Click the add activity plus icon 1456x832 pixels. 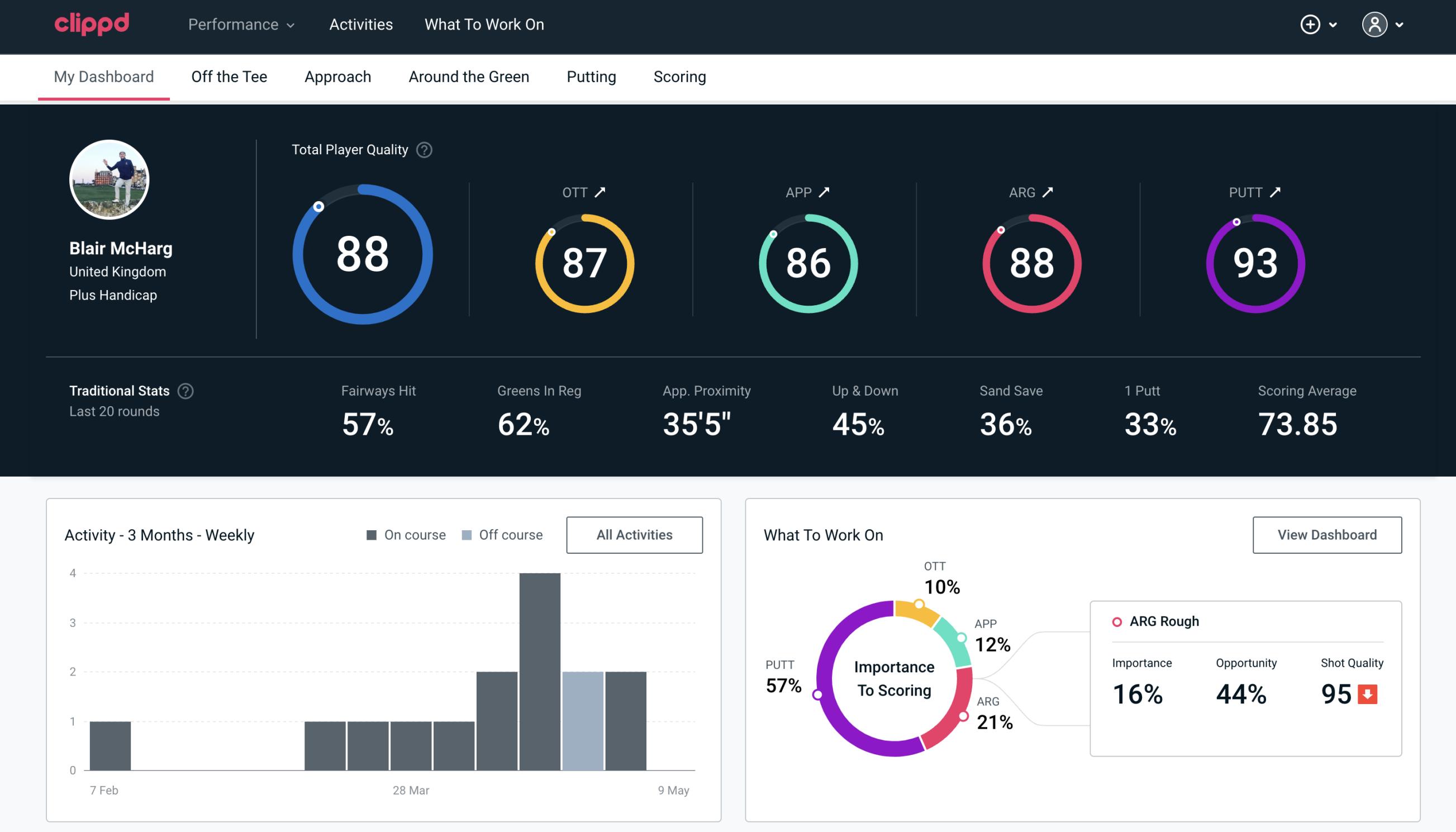tap(1311, 25)
